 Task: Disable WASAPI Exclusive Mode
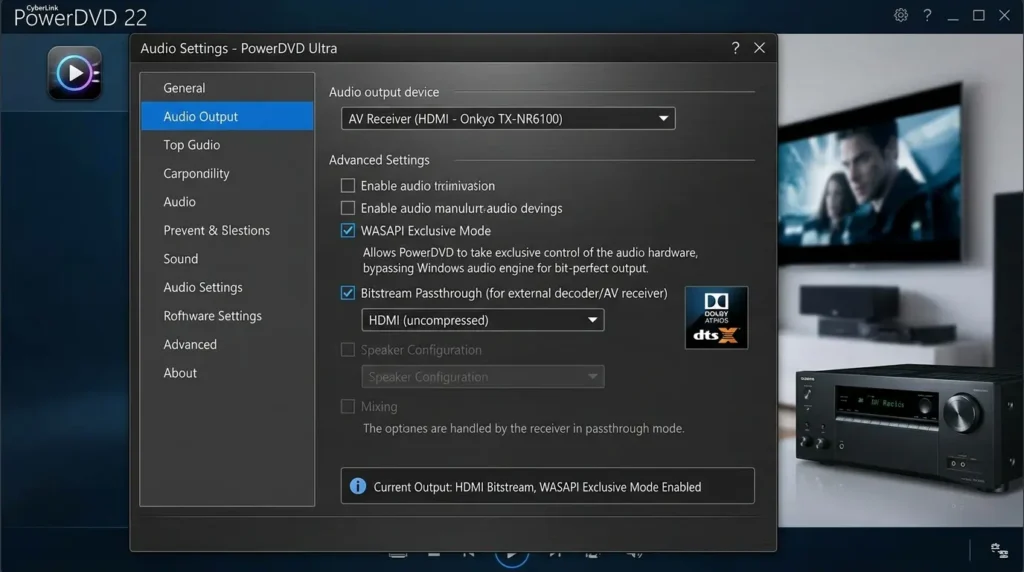pos(348,230)
